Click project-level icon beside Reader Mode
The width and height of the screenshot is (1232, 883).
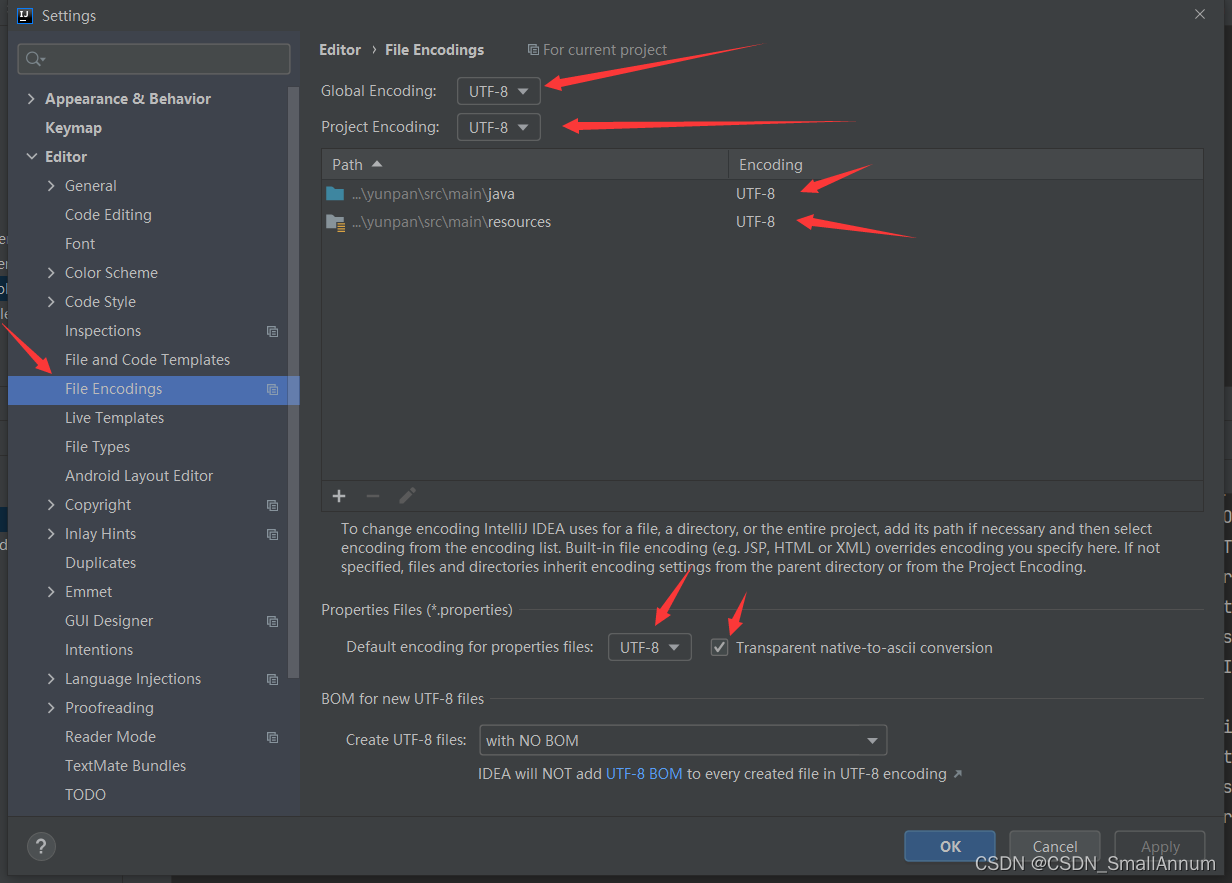point(272,737)
